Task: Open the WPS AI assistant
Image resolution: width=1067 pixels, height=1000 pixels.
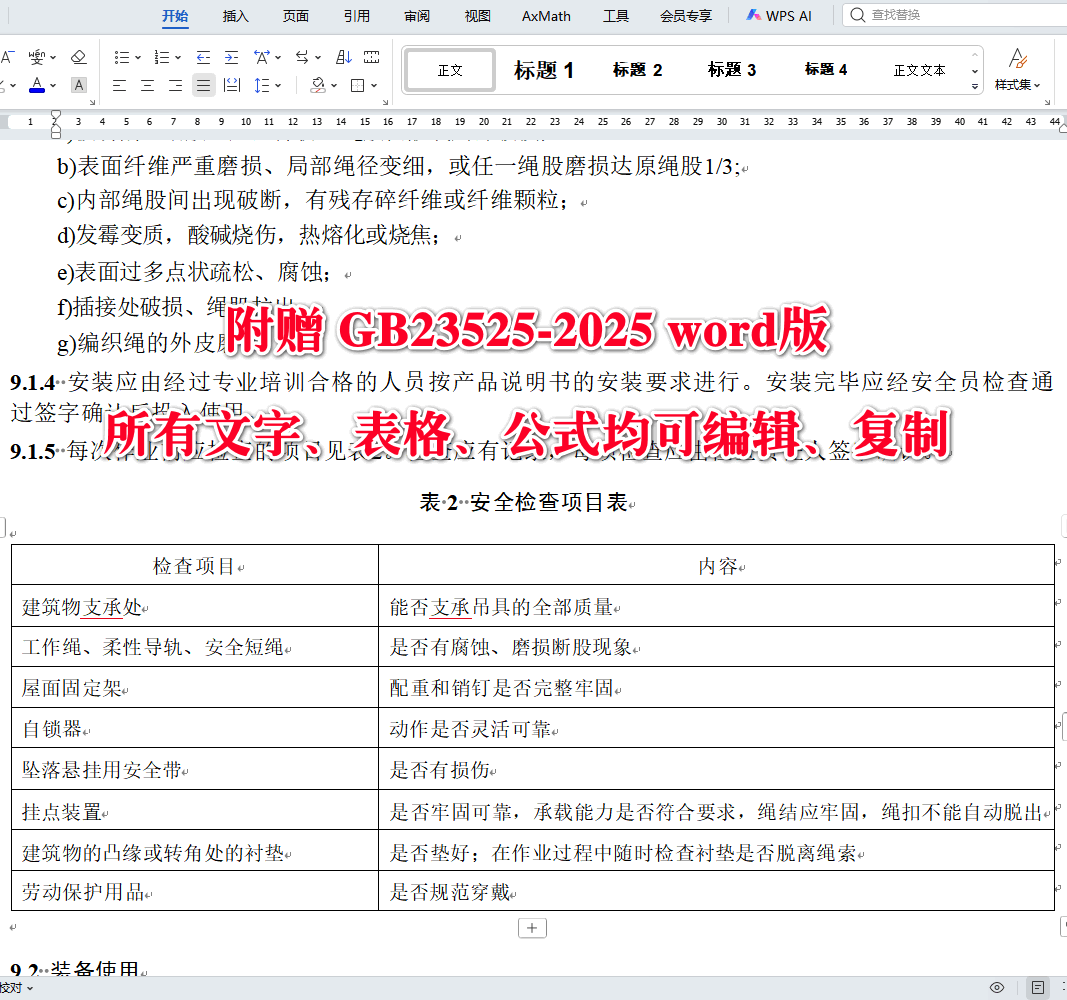Action: 779,15
